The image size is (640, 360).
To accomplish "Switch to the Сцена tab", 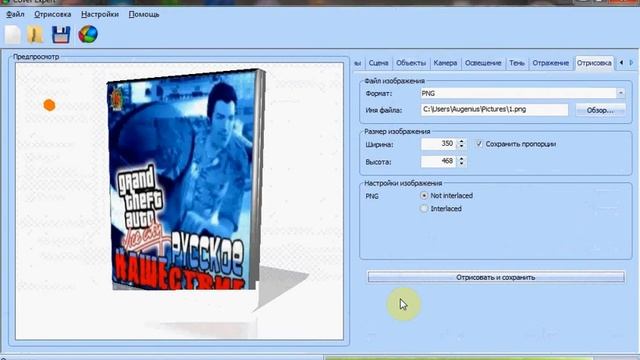I will (x=378, y=63).
